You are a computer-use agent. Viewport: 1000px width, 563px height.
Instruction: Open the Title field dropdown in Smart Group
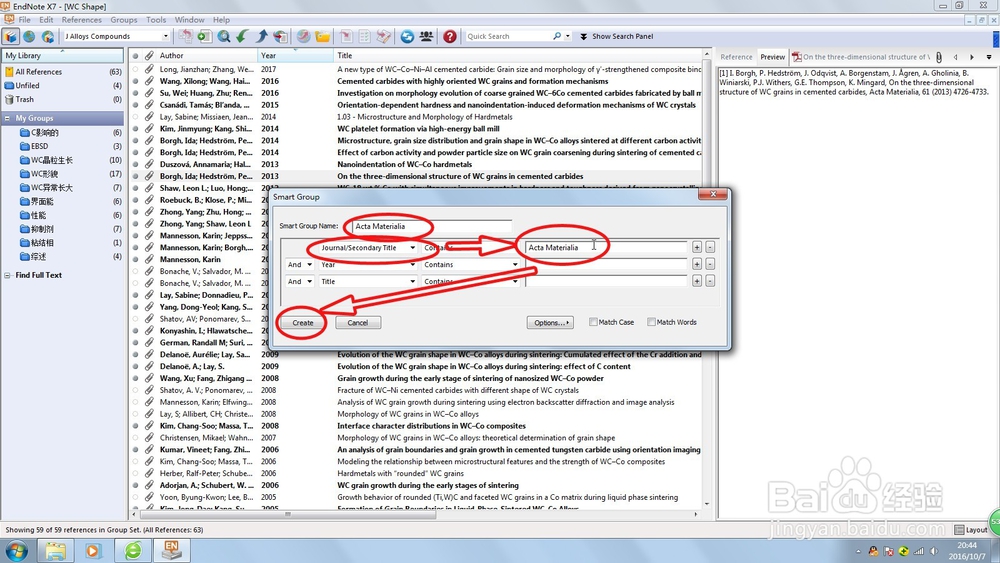click(412, 281)
